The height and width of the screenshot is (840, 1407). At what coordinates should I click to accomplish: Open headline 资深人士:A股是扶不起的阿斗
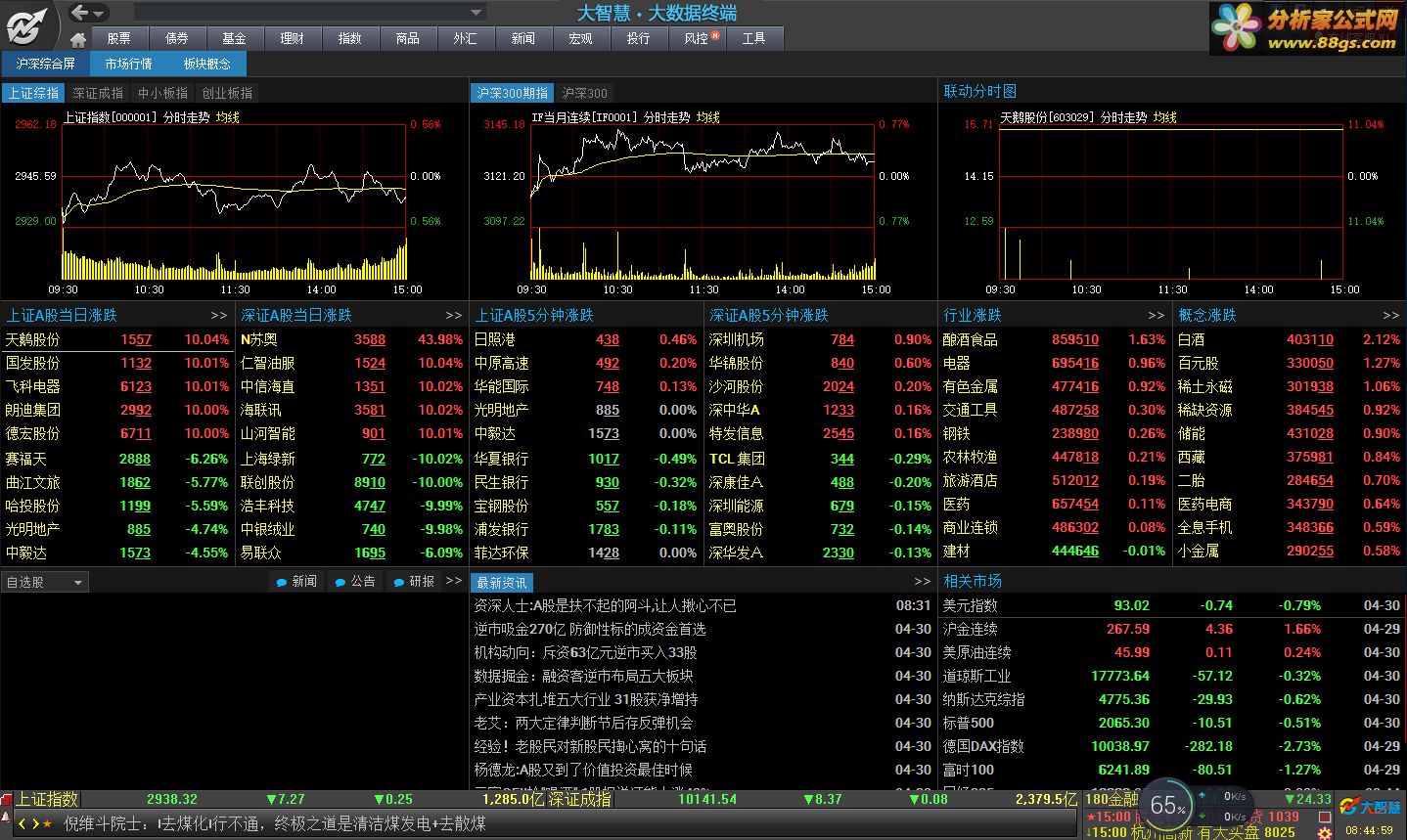(605, 605)
